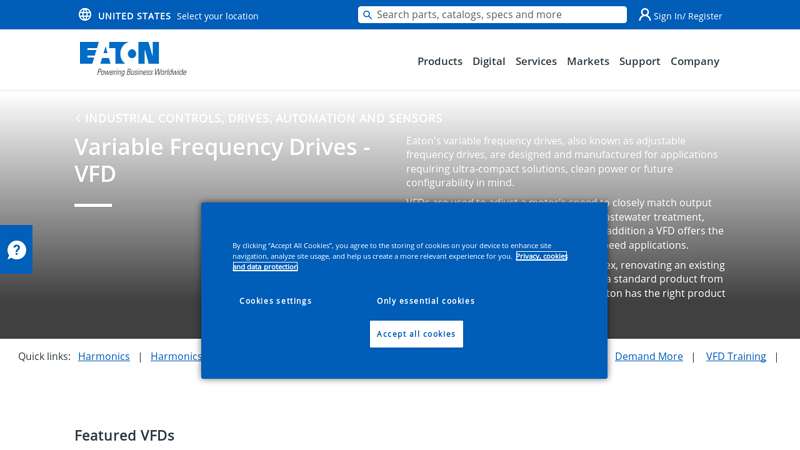Click Variable Frequency Drives - VFD heading
Screen dimensions: 800x450
222,160
